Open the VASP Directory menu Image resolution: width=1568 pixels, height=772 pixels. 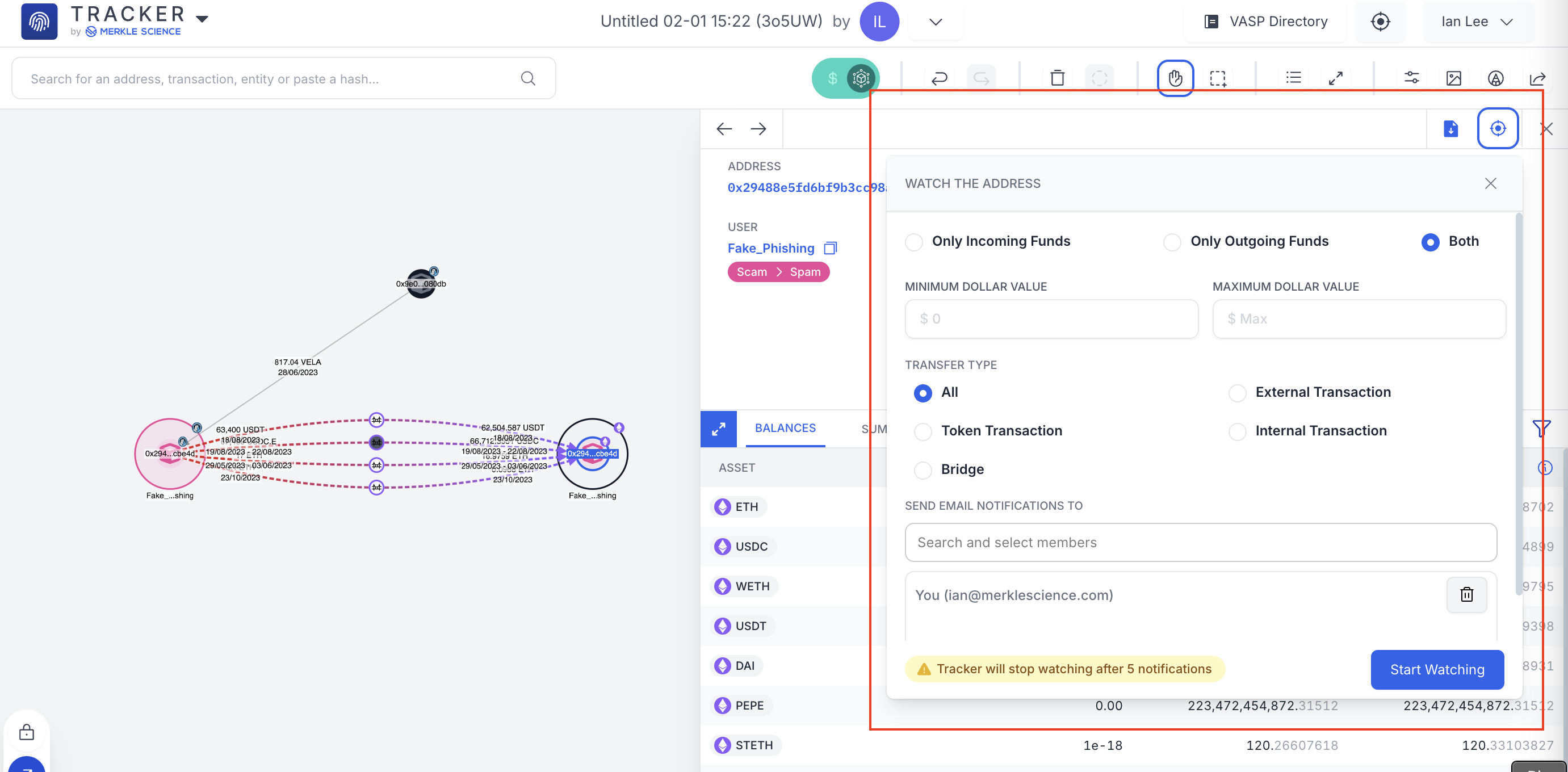pyautogui.click(x=1266, y=22)
